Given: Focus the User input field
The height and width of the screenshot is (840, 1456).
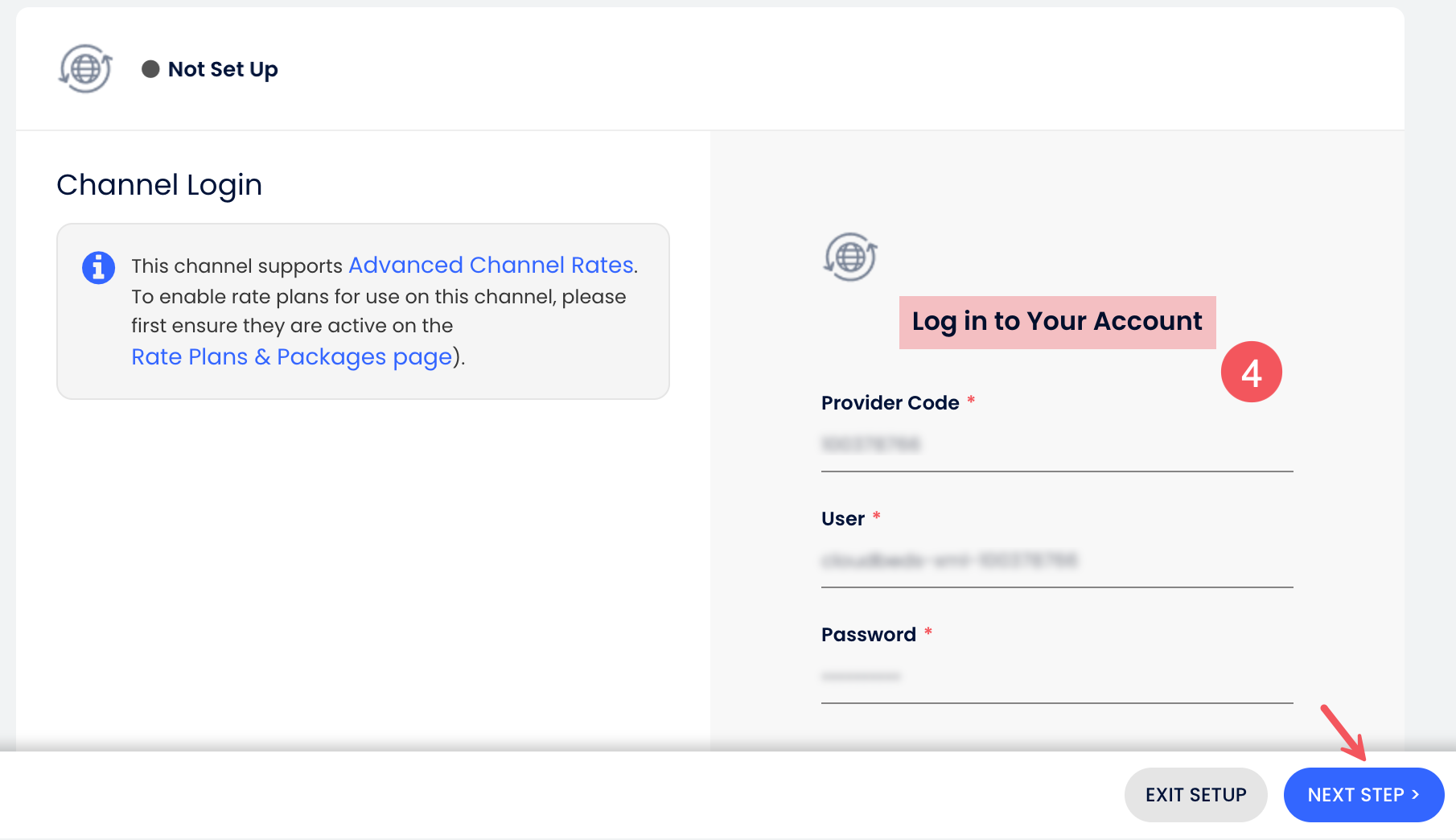Looking at the screenshot, I should (x=1056, y=560).
